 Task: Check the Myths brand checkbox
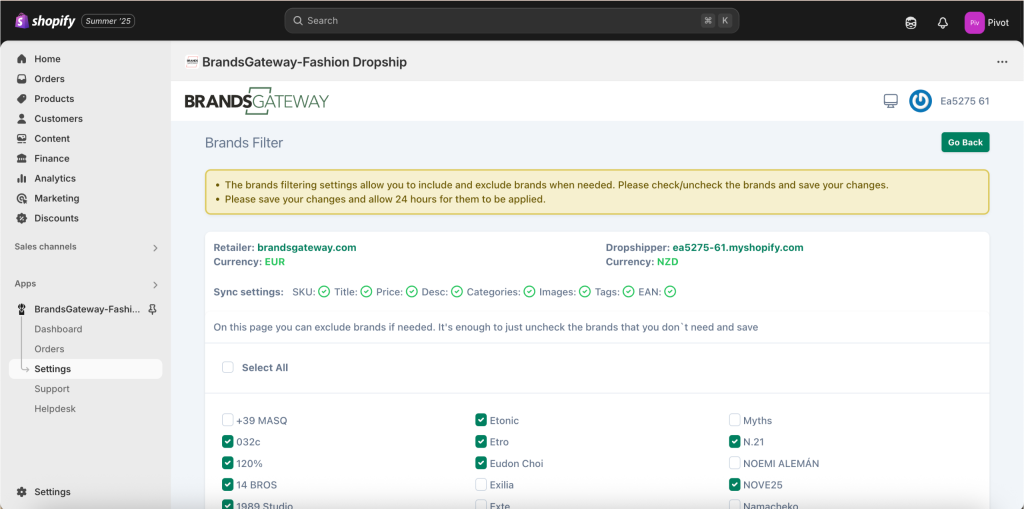[x=735, y=420]
